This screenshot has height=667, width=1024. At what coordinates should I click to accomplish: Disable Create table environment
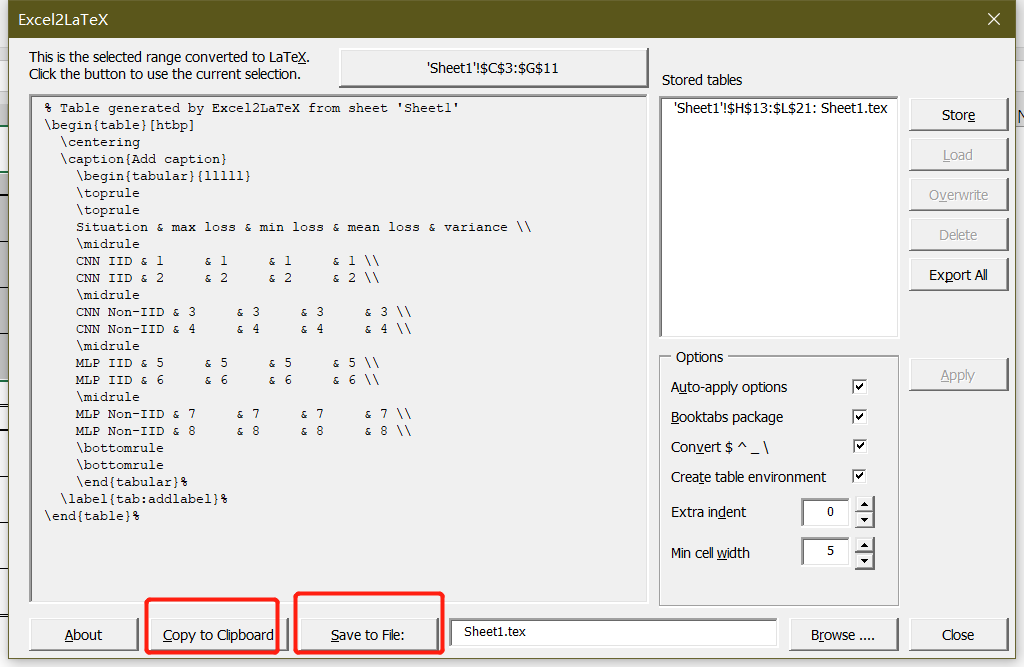click(858, 477)
